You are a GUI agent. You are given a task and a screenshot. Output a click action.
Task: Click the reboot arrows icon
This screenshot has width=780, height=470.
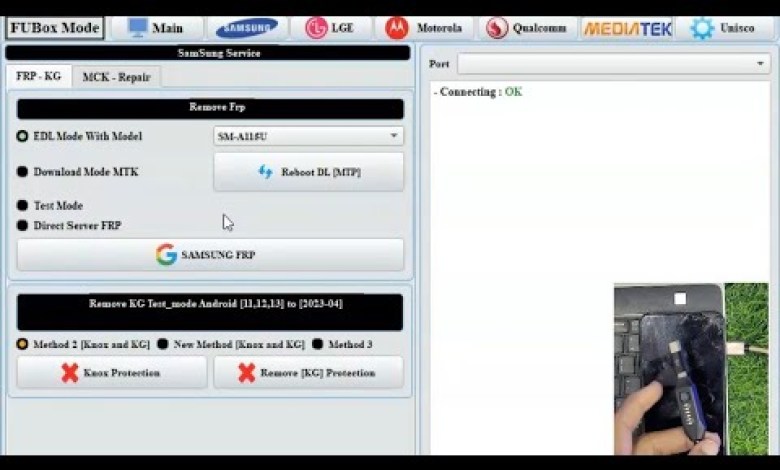[x=266, y=172]
